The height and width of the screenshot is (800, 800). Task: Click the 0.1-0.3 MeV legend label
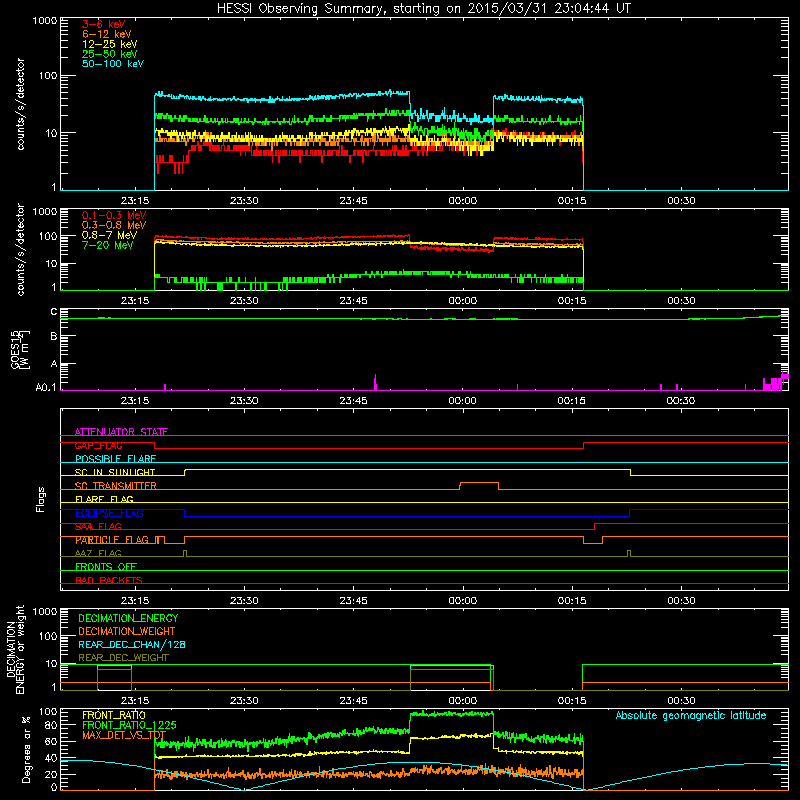coord(114,215)
